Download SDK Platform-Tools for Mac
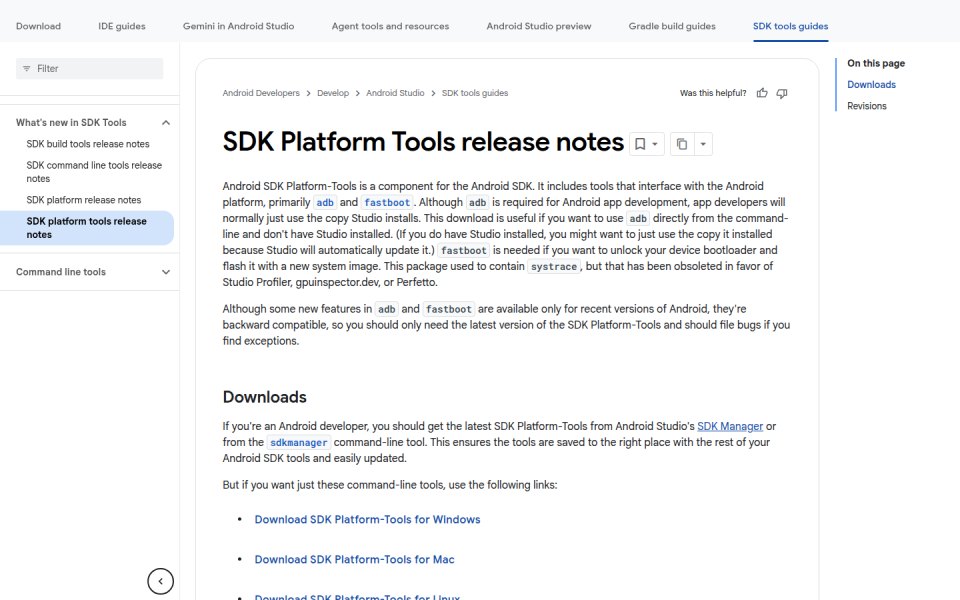960x600 pixels. (x=354, y=560)
